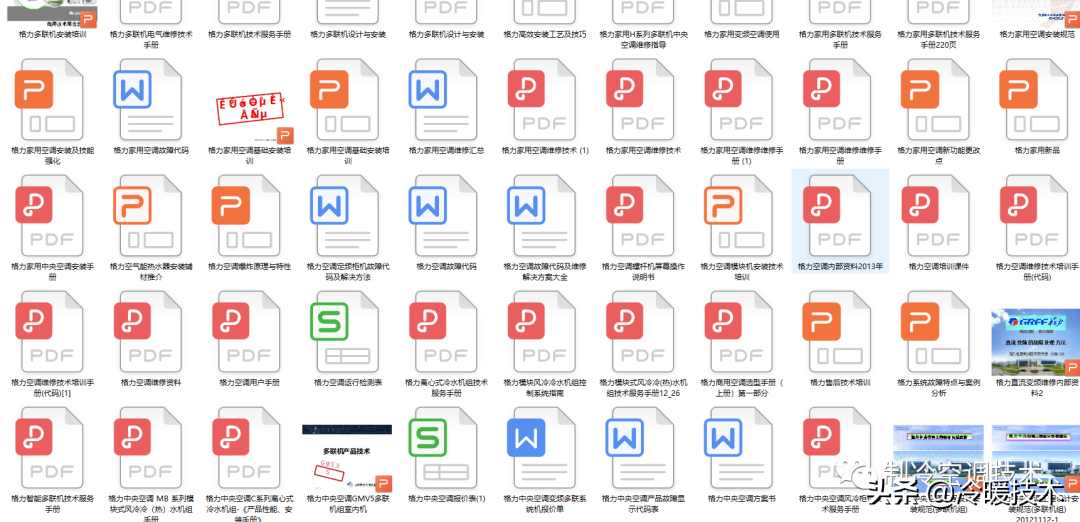Open the highlighted 格力空调内部资料2013年 PDF icon

(837, 216)
